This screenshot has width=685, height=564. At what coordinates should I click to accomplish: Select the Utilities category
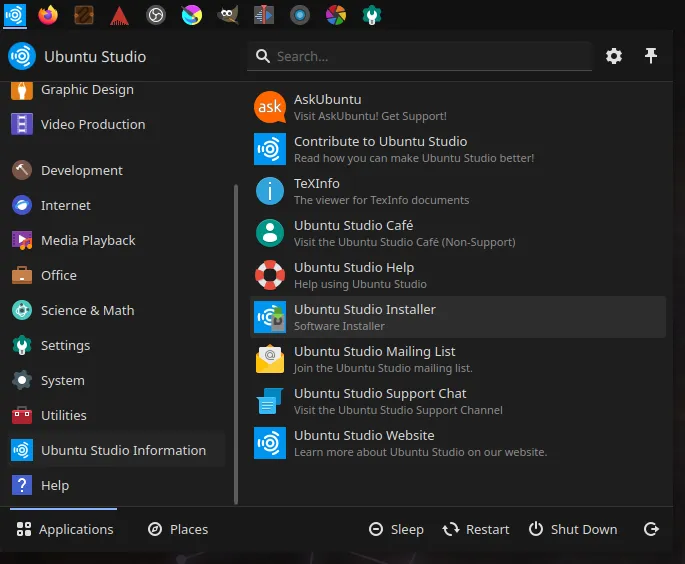click(64, 415)
